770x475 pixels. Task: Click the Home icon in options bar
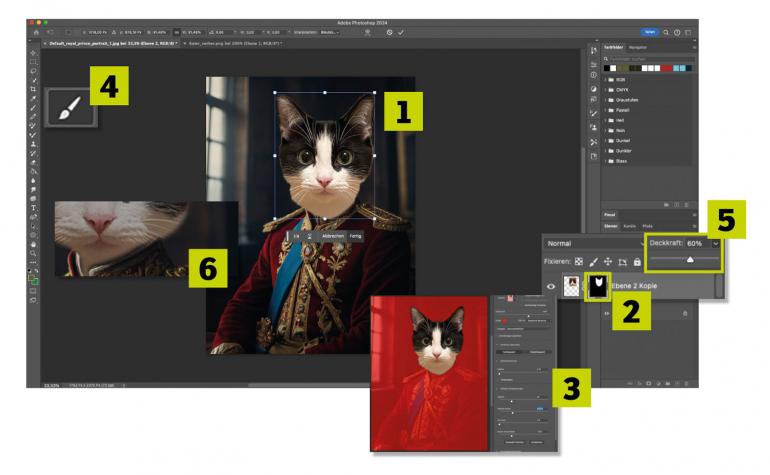pyautogui.click(x=35, y=32)
